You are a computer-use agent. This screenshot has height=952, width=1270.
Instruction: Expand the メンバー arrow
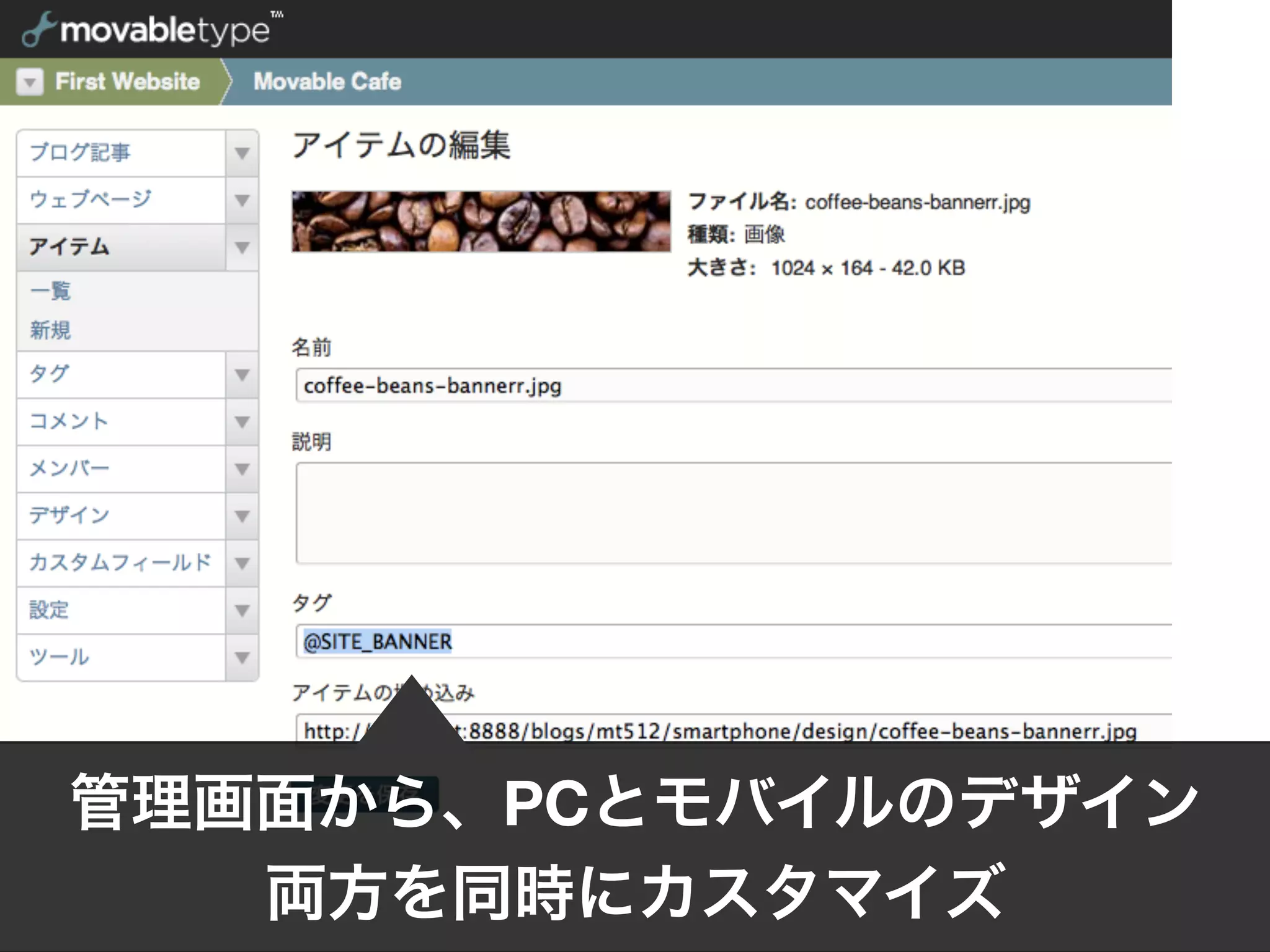pyautogui.click(x=242, y=469)
